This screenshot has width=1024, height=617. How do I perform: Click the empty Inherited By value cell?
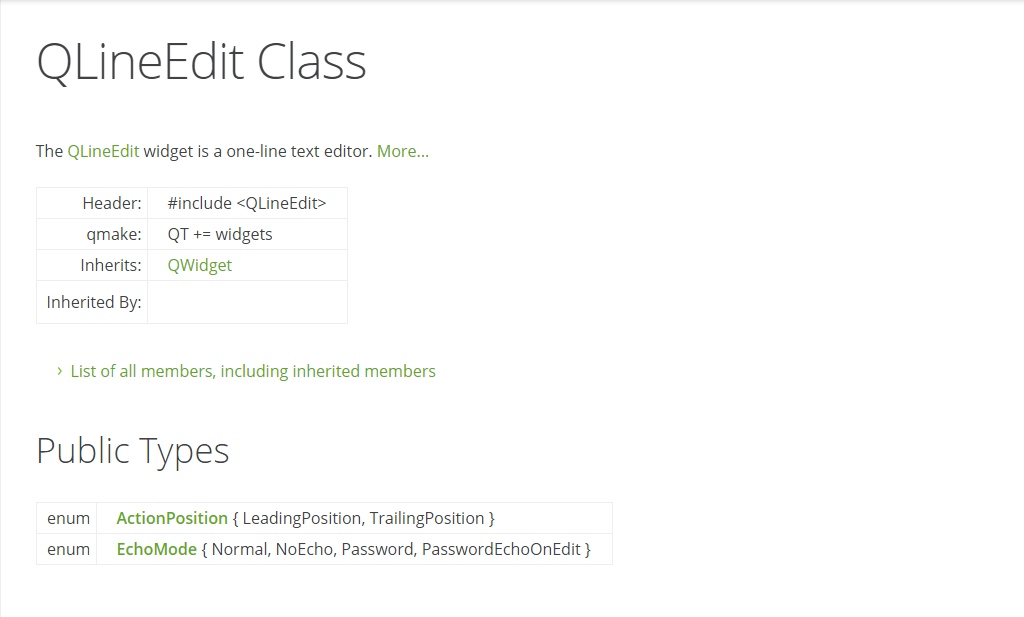(248, 302)
